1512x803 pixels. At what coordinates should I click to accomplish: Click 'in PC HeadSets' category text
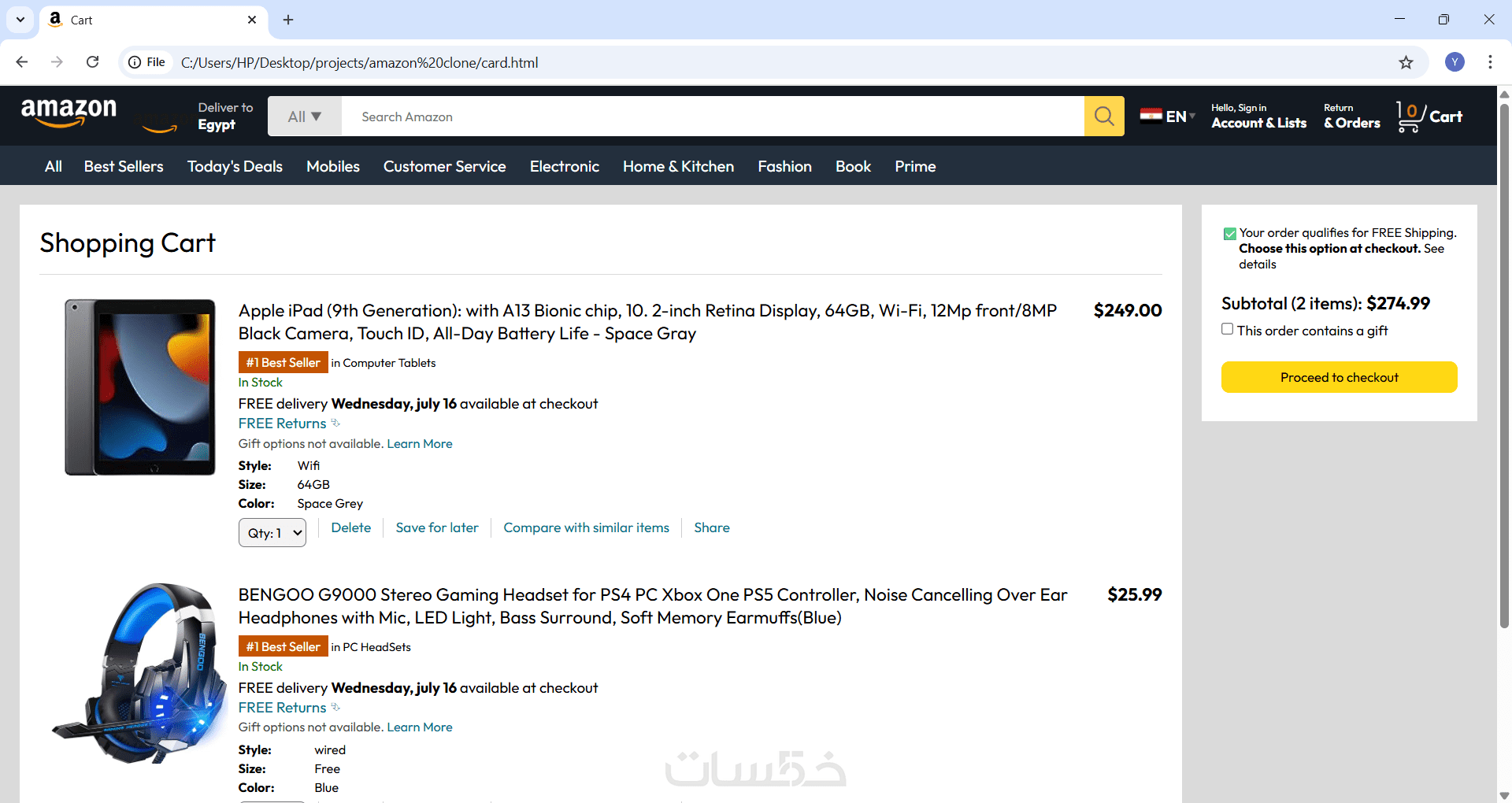[x=371, y=647]
